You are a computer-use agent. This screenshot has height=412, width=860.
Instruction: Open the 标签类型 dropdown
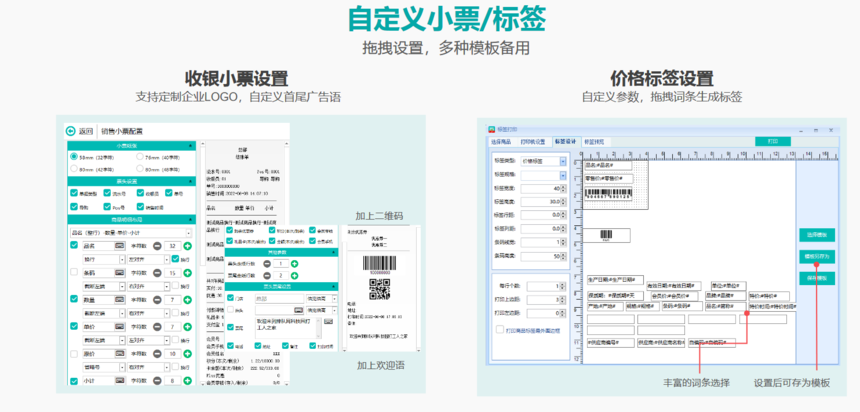[x=563, y=161]
